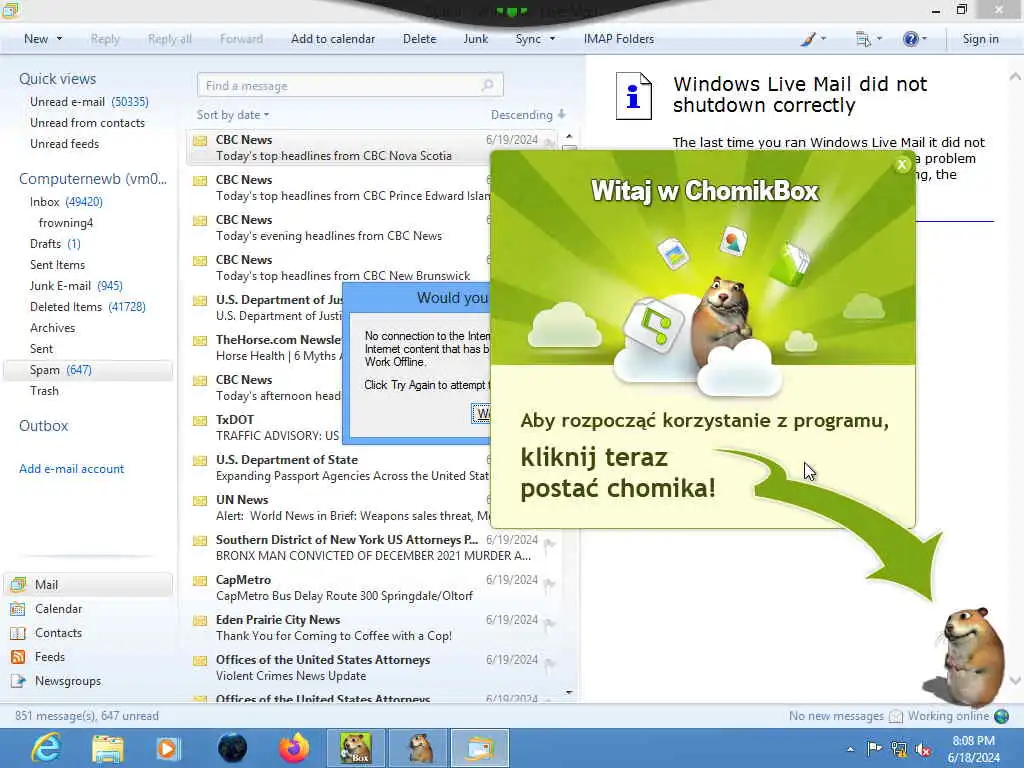Open the Junk E-mail folder

click(76, 285)
